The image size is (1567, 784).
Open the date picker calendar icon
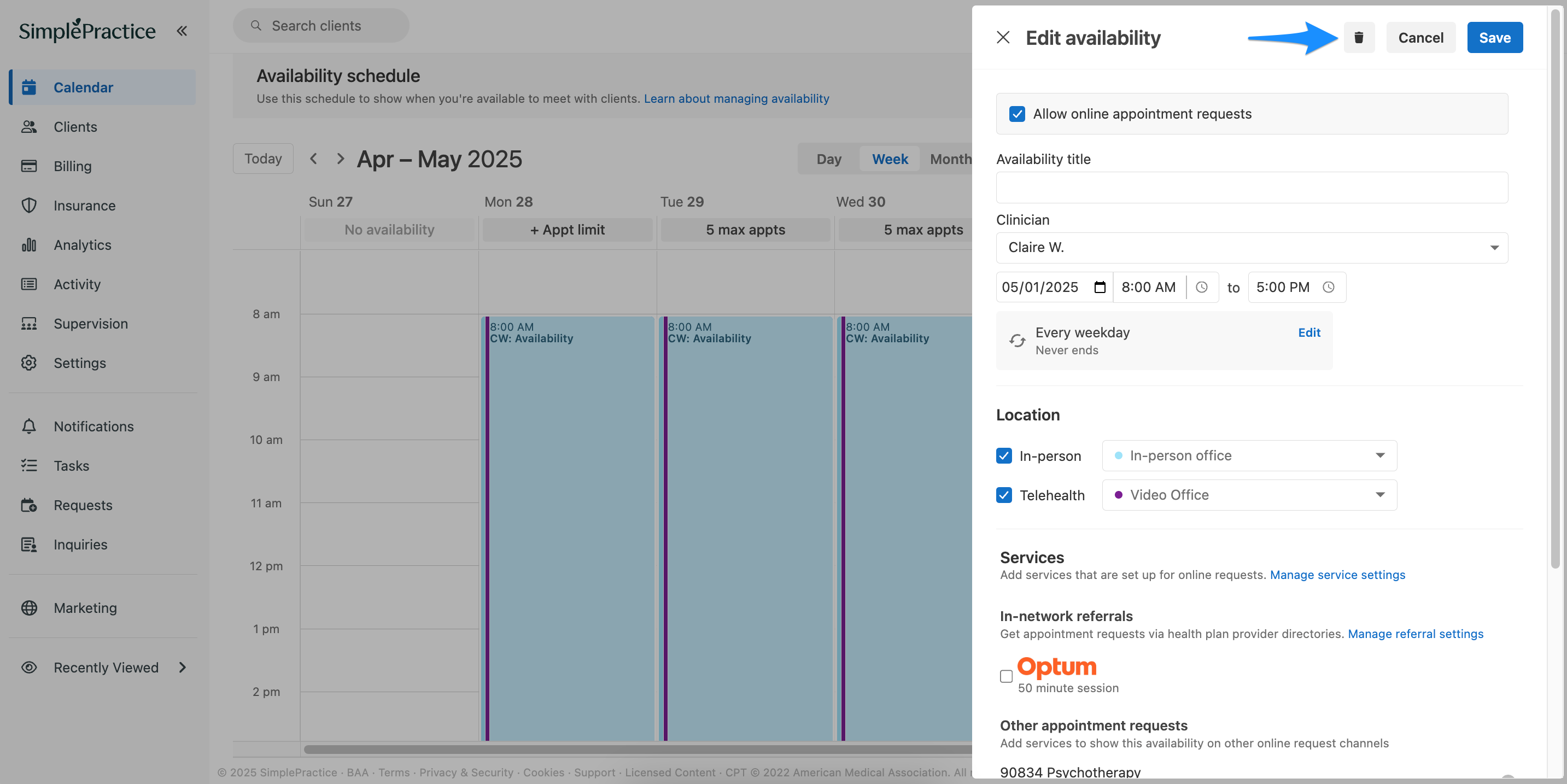coord(1099,287)
